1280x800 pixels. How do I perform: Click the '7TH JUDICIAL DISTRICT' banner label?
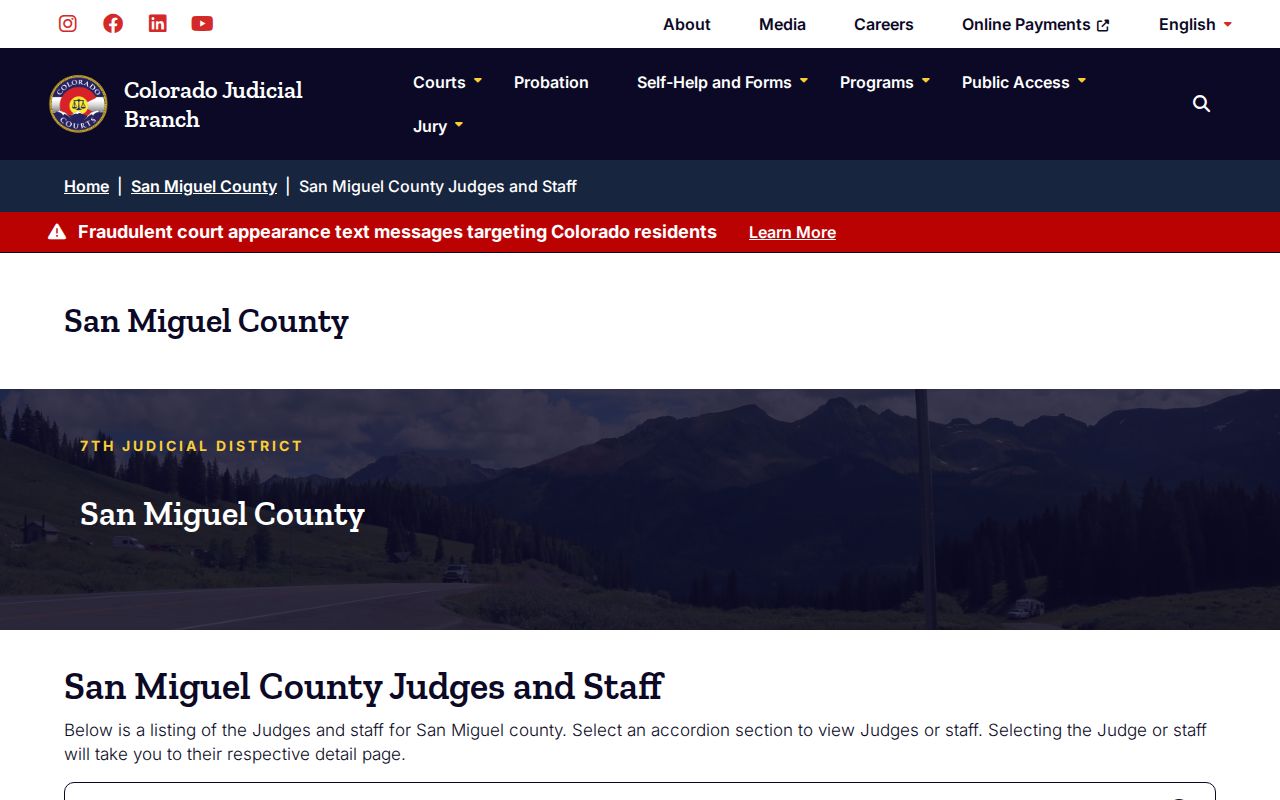(191, 446)
